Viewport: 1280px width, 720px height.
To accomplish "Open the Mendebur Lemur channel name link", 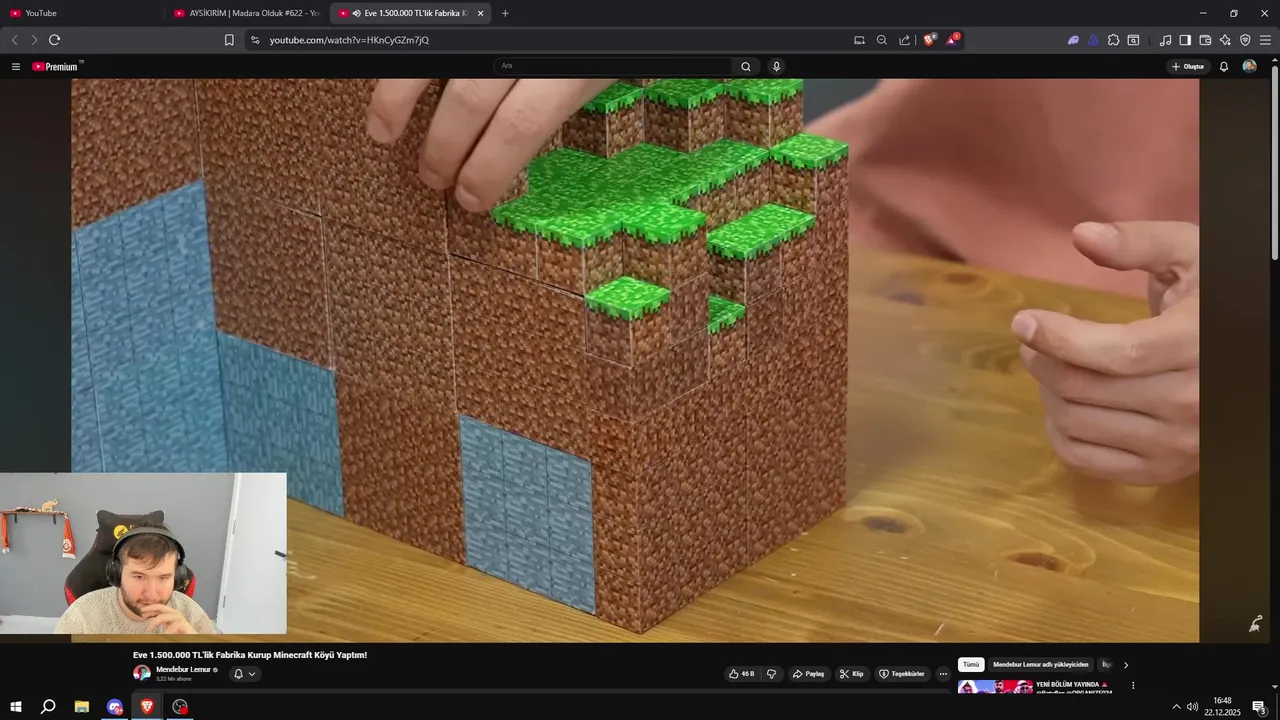I will (x=183, y=669).
